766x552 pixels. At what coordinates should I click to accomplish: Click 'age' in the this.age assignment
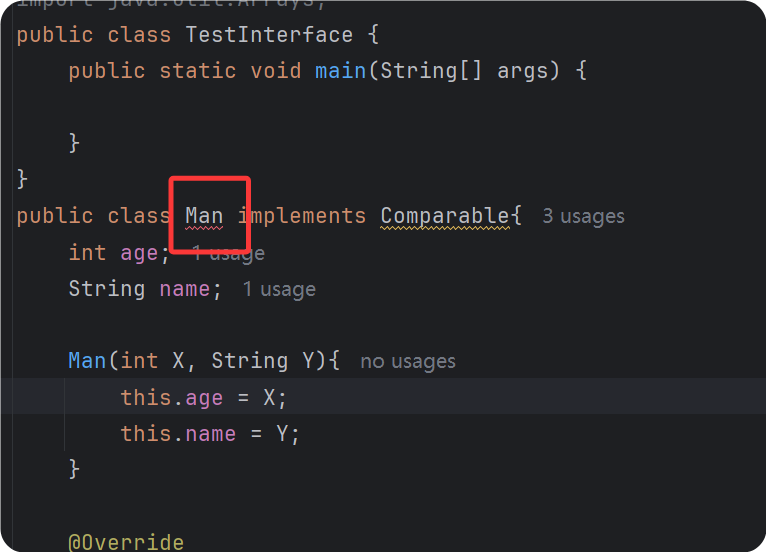(204, 397)
